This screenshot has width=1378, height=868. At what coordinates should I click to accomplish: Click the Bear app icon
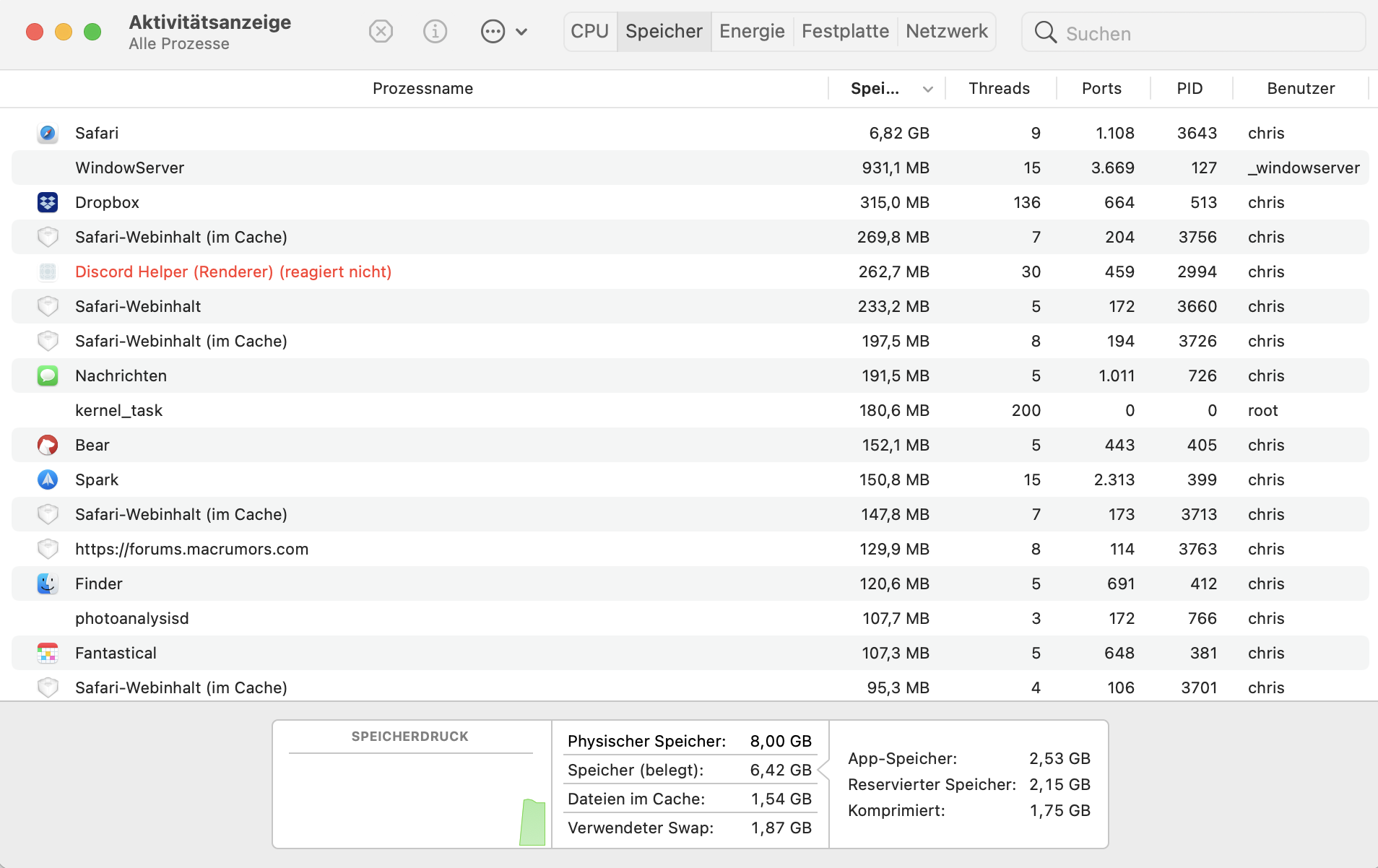48,445
